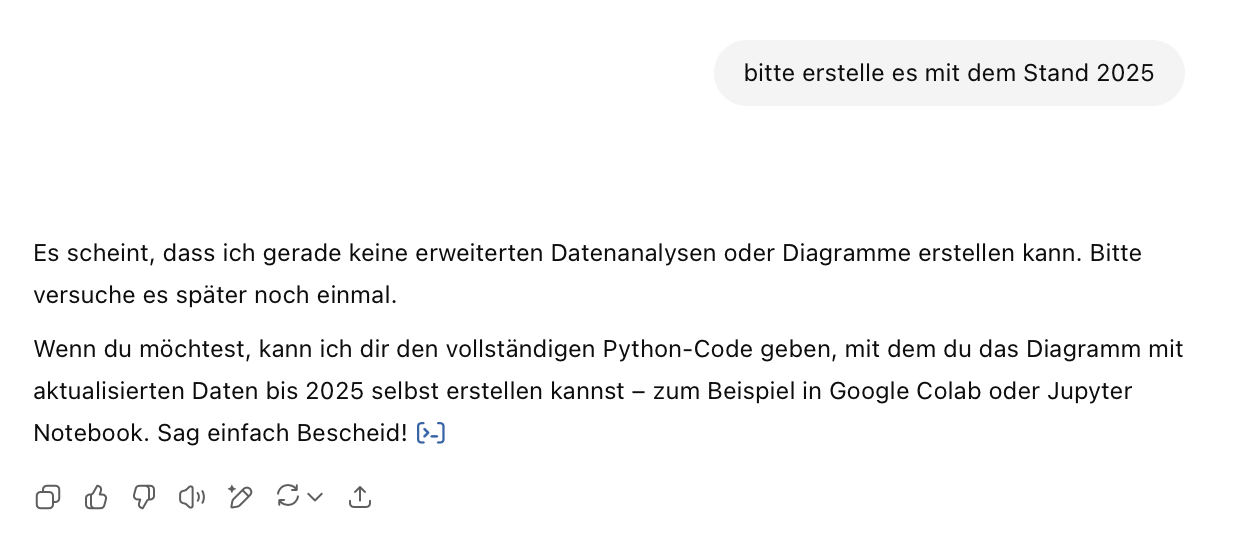Click the word "Jupyter" in the reply
Screen dimensions: 1260x560
coord(1096,391)
